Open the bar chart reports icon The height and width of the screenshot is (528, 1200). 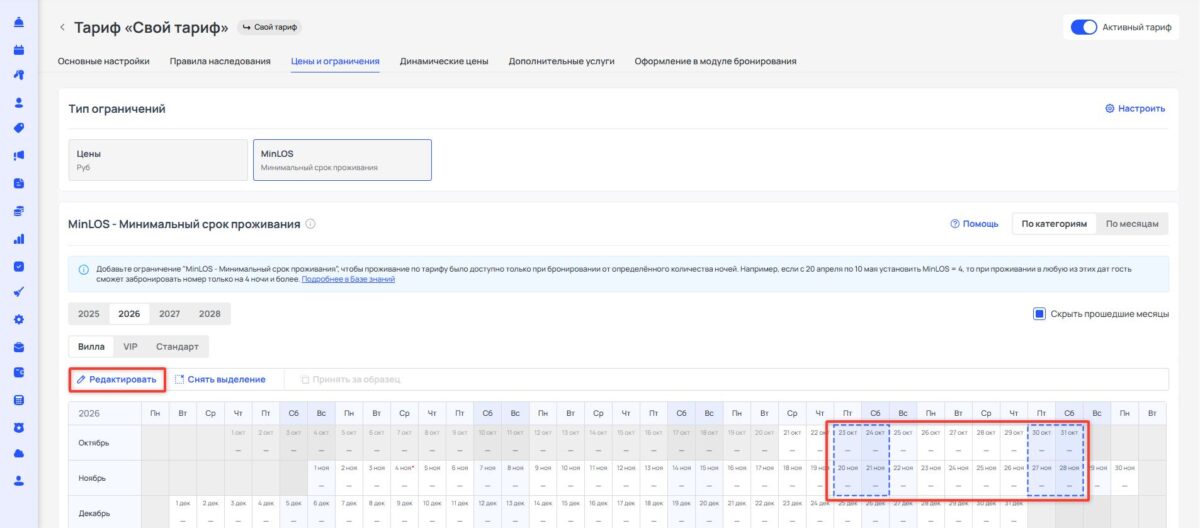(x=19, y=239)
